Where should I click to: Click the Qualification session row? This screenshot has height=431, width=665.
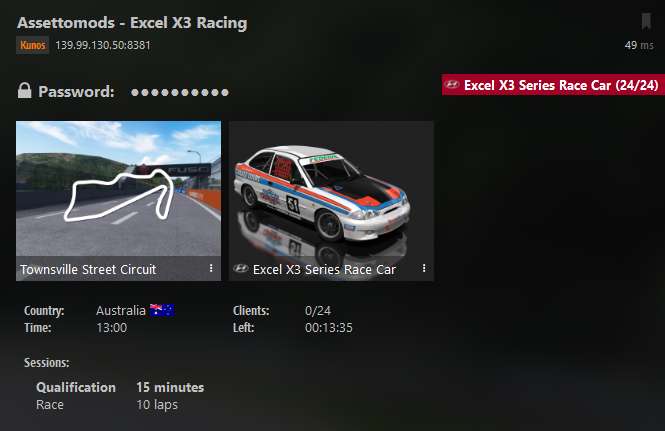coord(120,387)
